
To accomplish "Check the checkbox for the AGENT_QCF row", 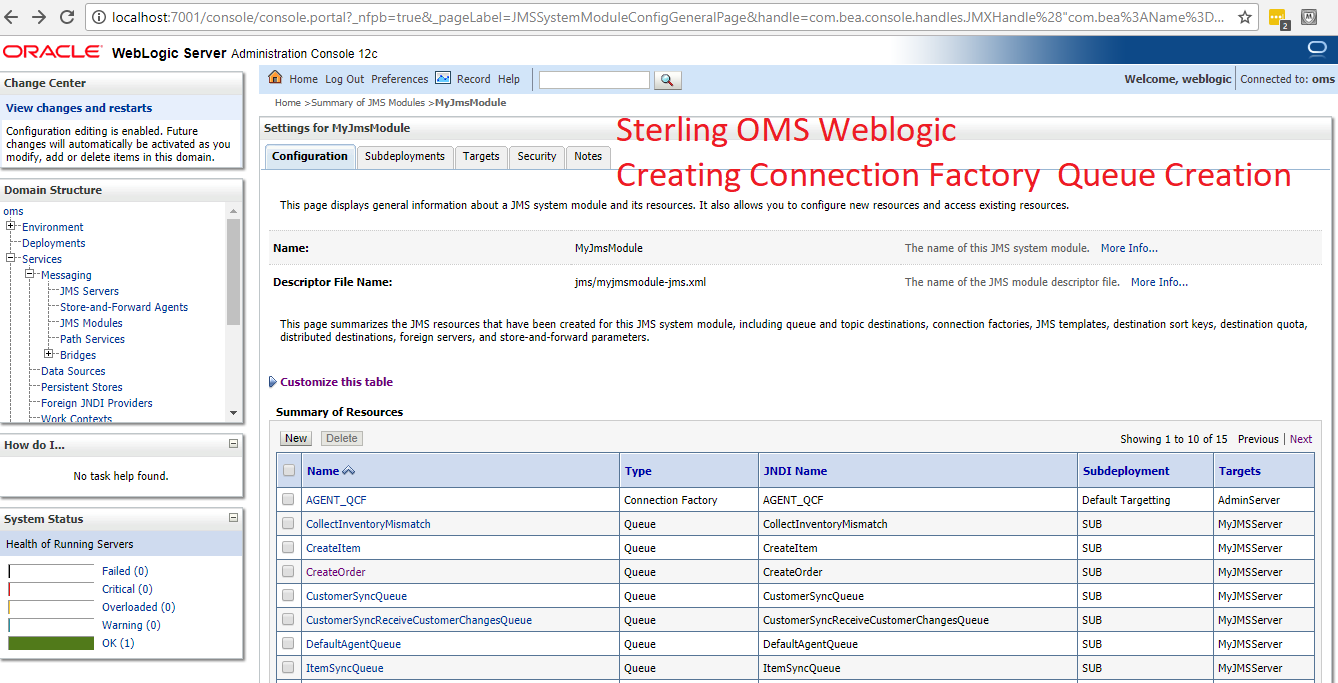I will pyautogui.click(x=288, y=499).
